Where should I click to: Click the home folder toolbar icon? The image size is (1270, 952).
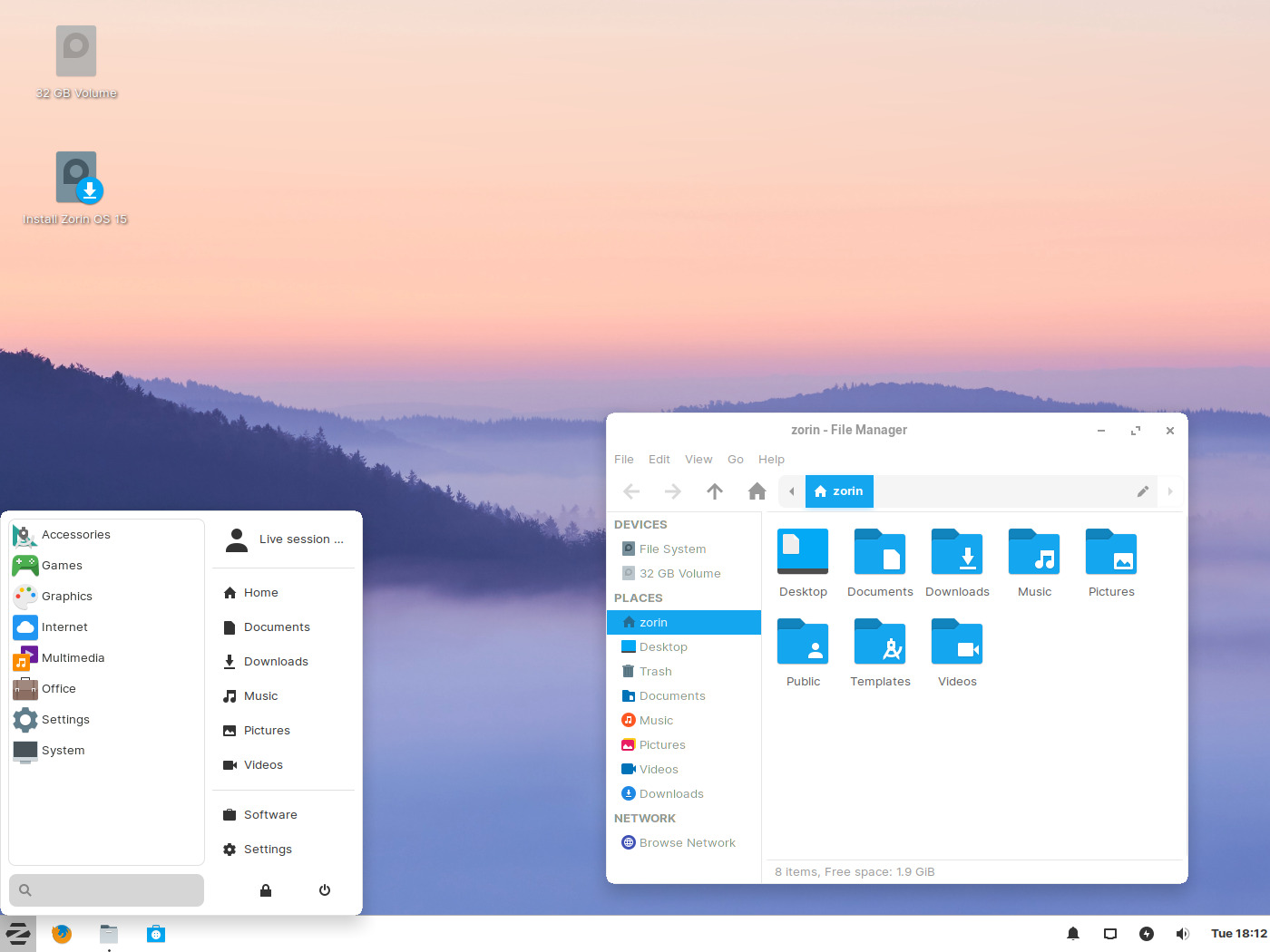(x=757, y=491)
